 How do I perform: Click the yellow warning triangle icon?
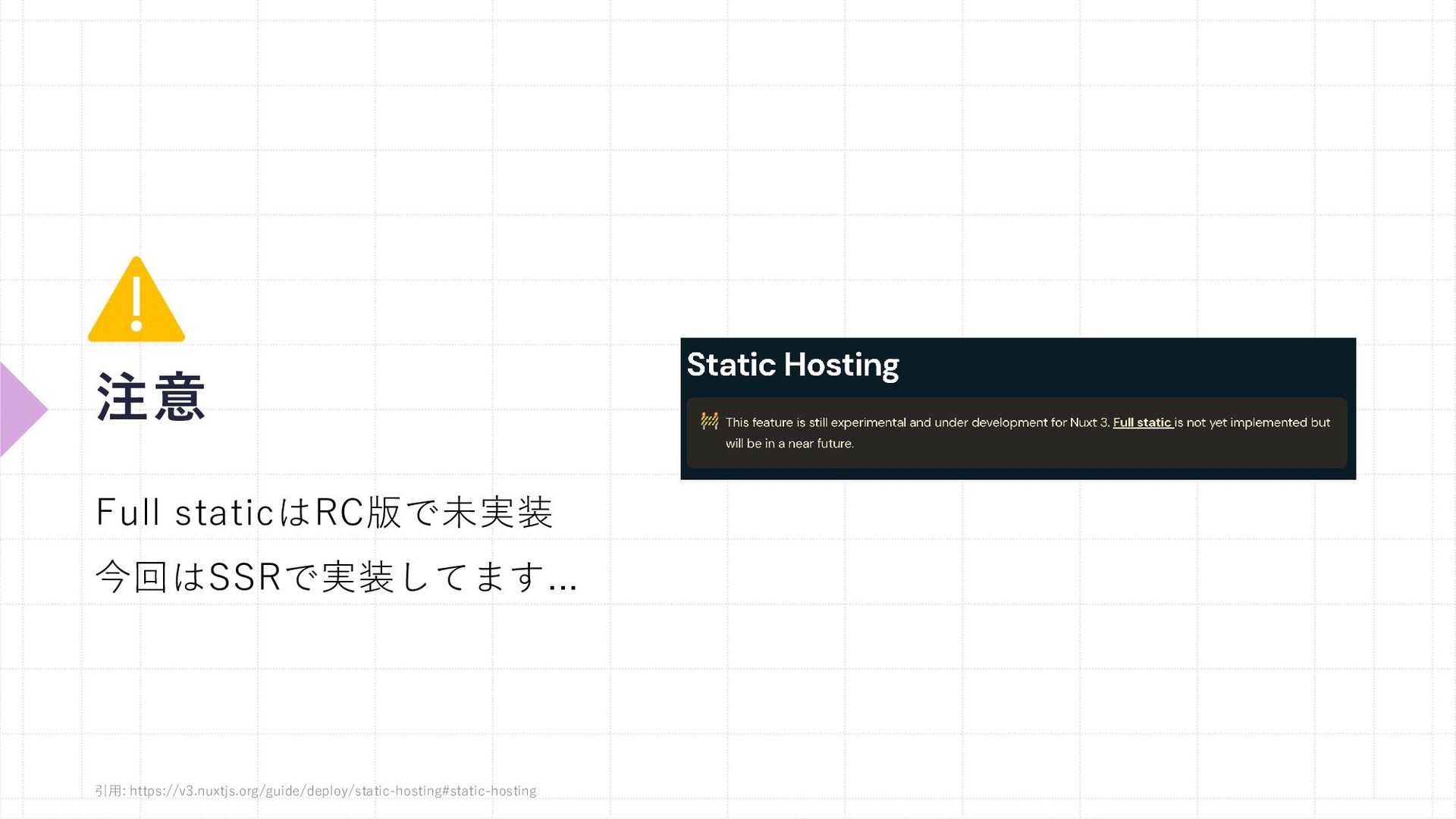pos(136,300)
